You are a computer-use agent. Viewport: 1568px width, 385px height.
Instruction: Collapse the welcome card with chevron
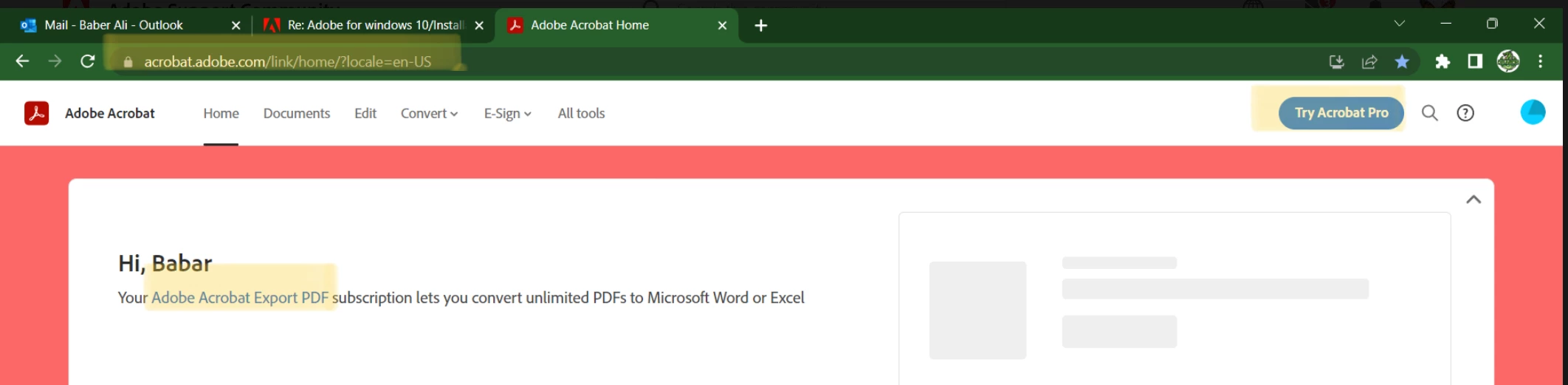pyautogui.click(x=1474, y=200)
